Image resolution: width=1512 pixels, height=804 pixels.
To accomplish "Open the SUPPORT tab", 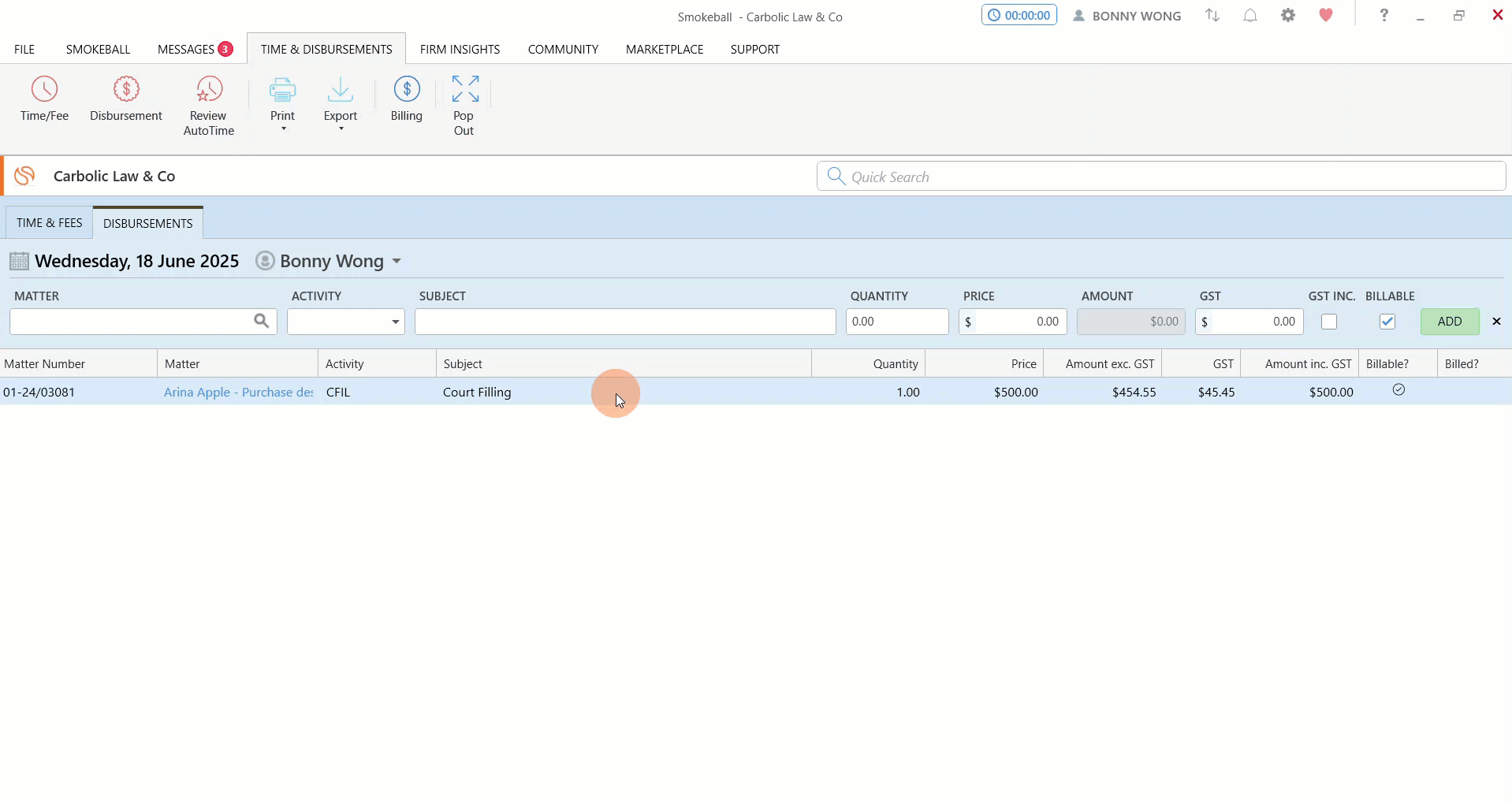I will coord(754,49).
